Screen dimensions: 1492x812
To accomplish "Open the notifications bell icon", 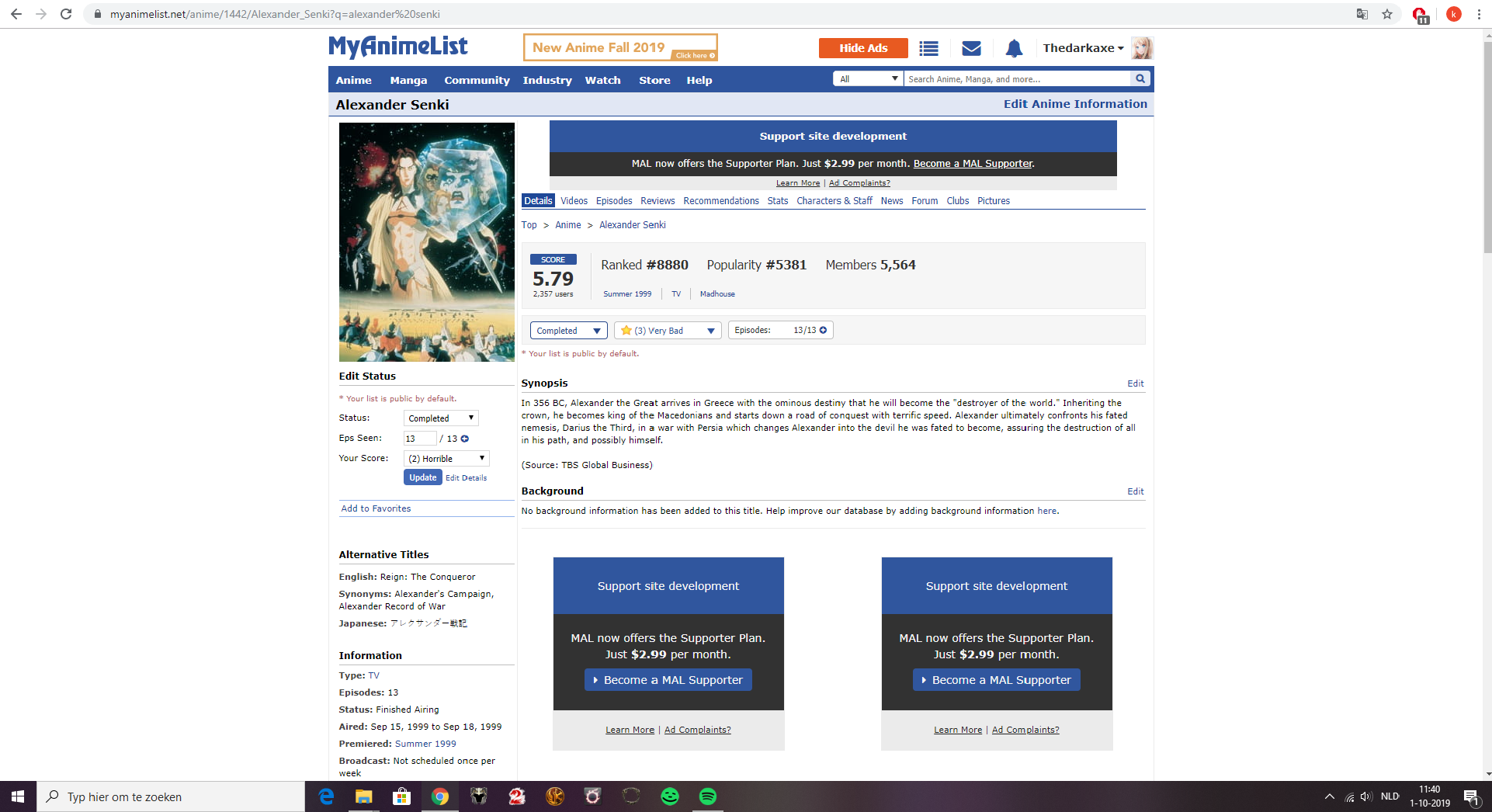I will click(1014, 49).
